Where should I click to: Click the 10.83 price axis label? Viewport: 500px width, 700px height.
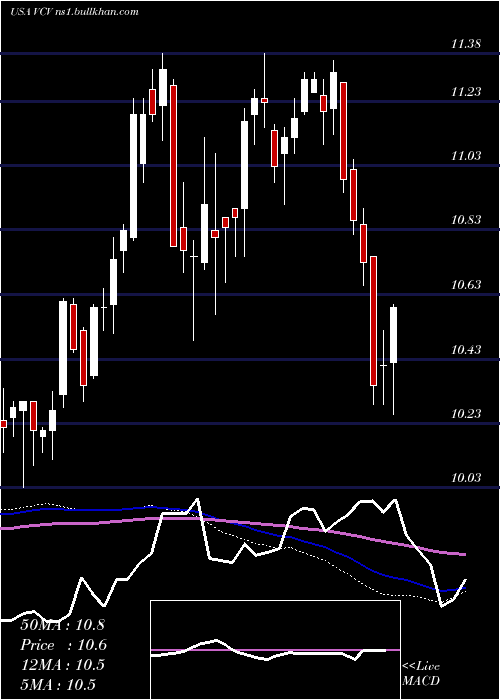tap(466, 220)
